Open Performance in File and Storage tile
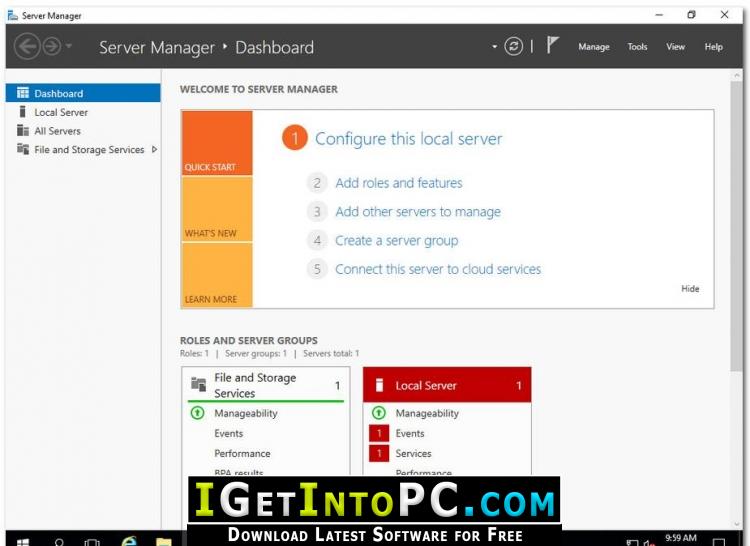750x546 pixels. [x=242, y=454]
